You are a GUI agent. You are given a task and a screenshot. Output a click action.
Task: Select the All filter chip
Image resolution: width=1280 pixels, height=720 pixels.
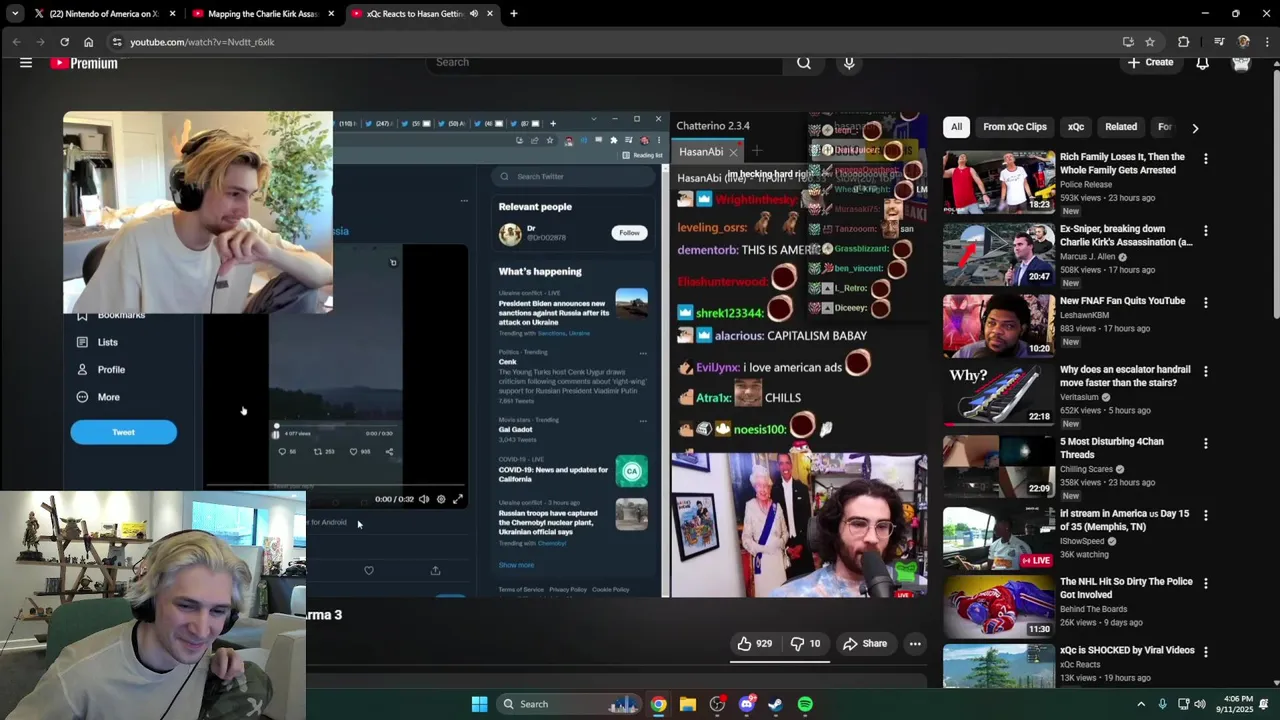(957, 127)
